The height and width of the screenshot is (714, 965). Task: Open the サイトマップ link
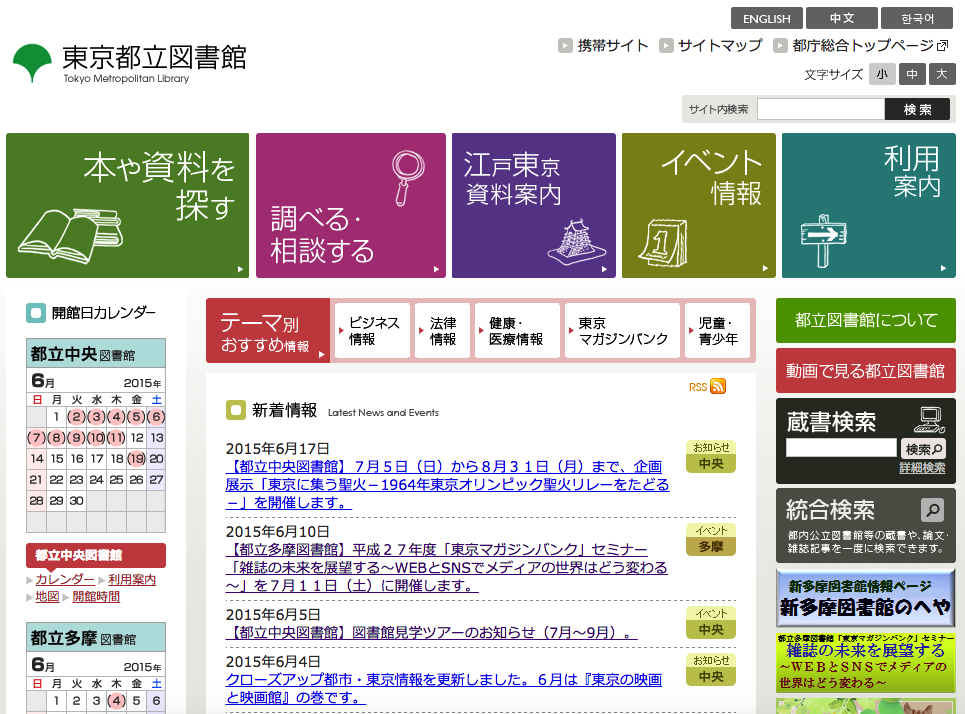point(719,45)
